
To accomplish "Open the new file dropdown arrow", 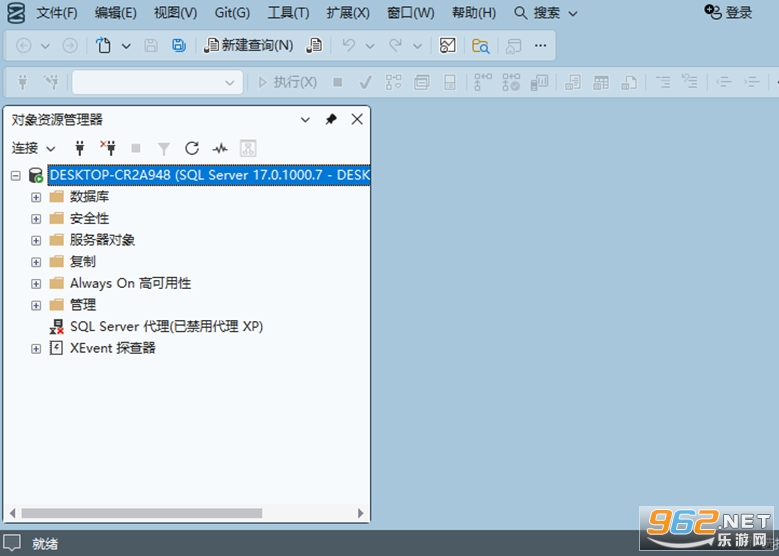I will 126,46.
